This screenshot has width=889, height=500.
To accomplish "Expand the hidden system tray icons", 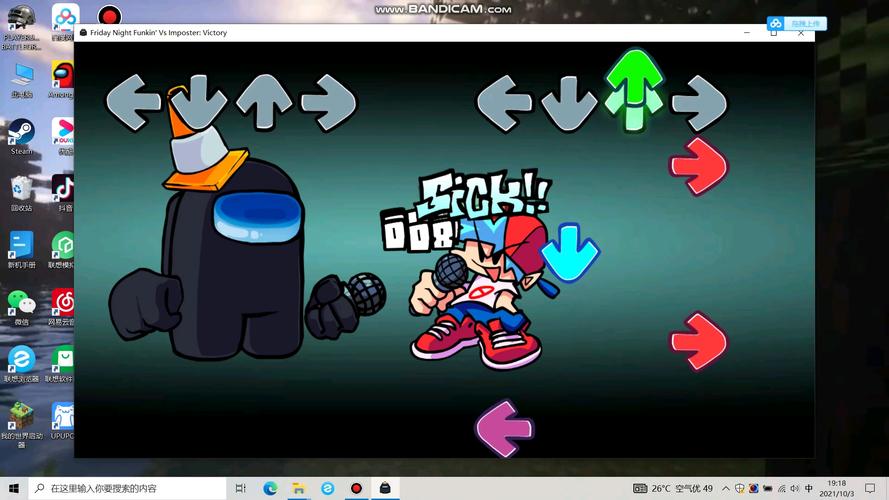I will [x=726, y=488].
